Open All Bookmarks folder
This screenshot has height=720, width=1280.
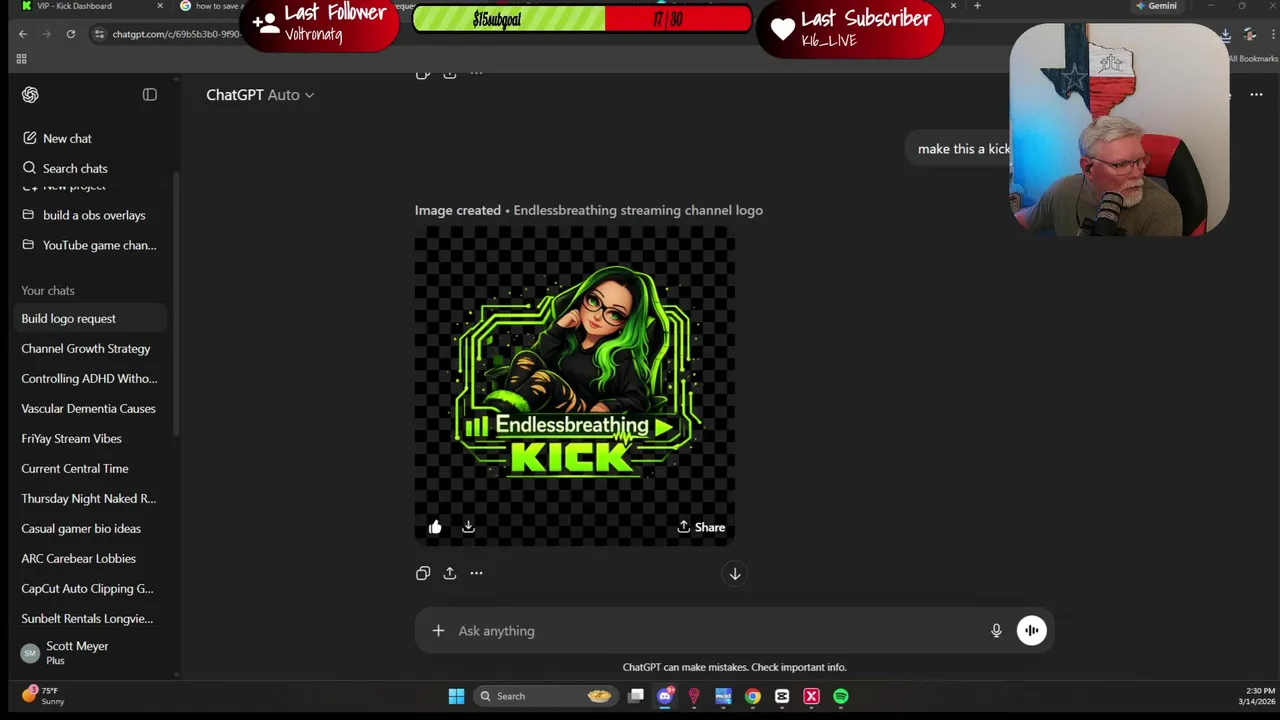point(1252,59)
